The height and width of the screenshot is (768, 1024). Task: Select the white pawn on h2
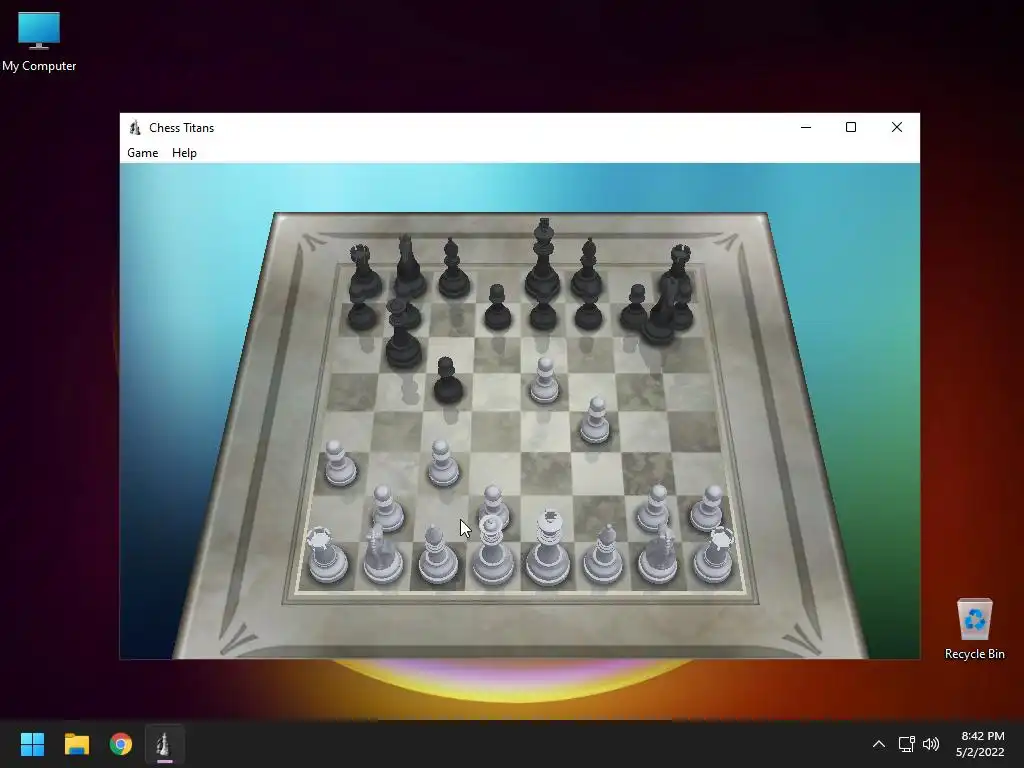click(x=709, y=508)
